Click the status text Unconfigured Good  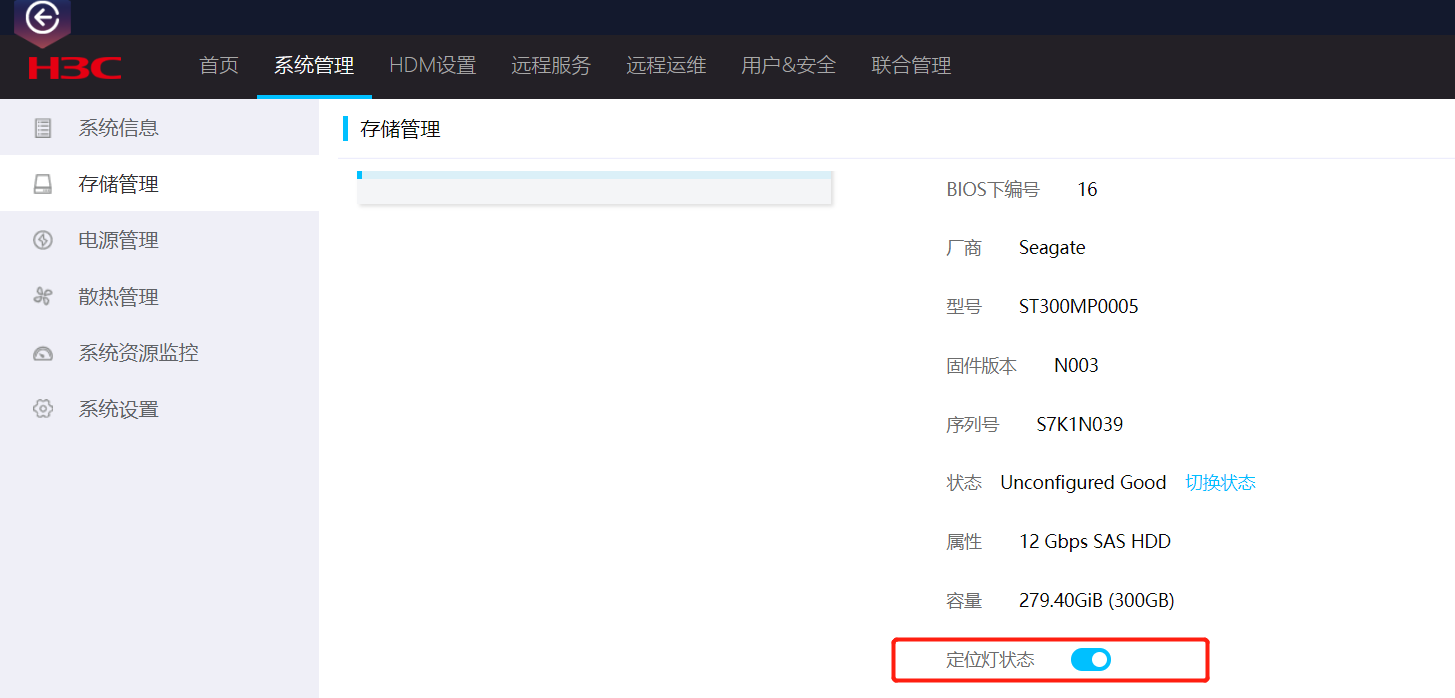(x=1083, y=483)
